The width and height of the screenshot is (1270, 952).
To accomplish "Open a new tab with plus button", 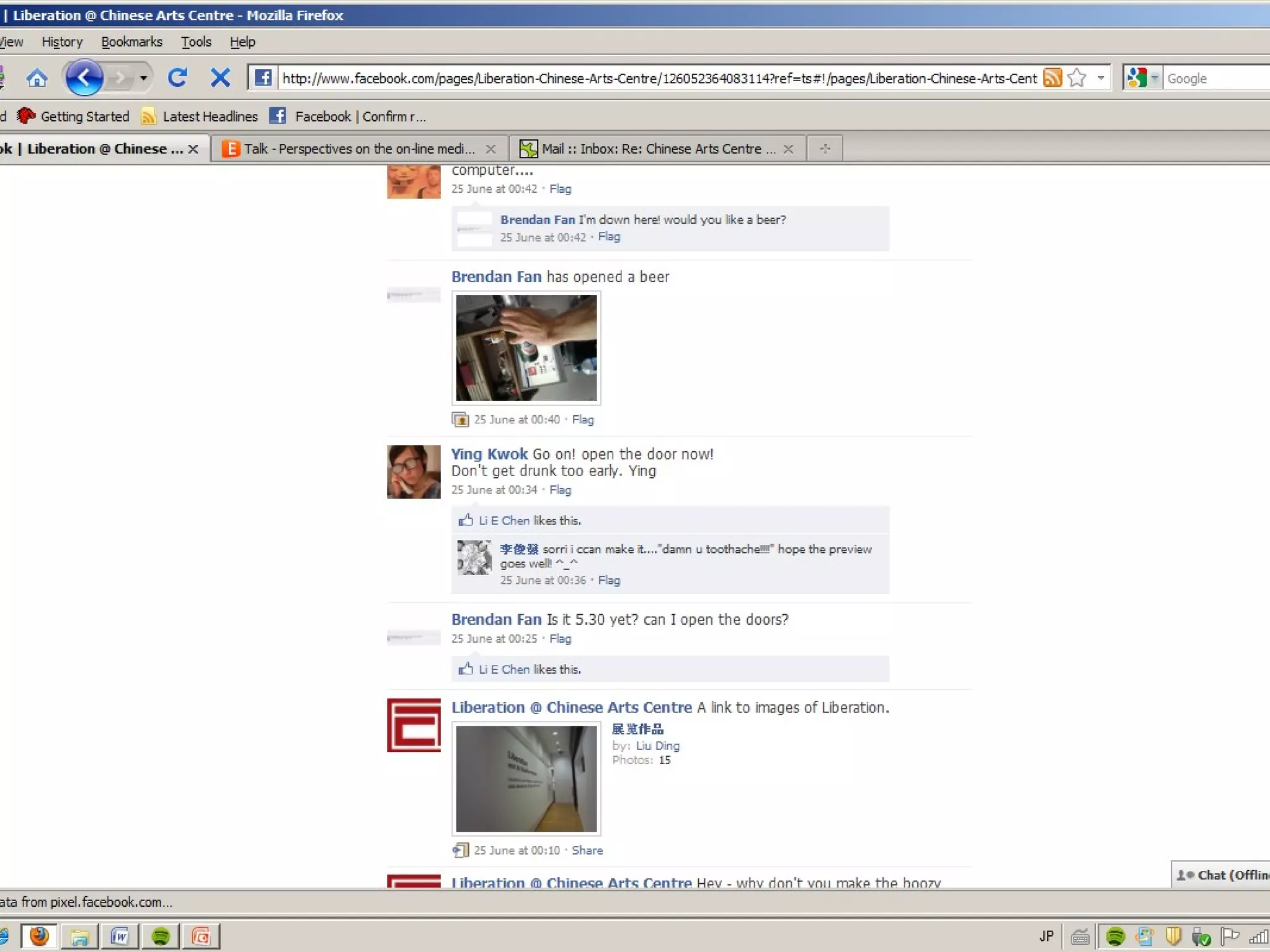I will [x=825, y=149].
